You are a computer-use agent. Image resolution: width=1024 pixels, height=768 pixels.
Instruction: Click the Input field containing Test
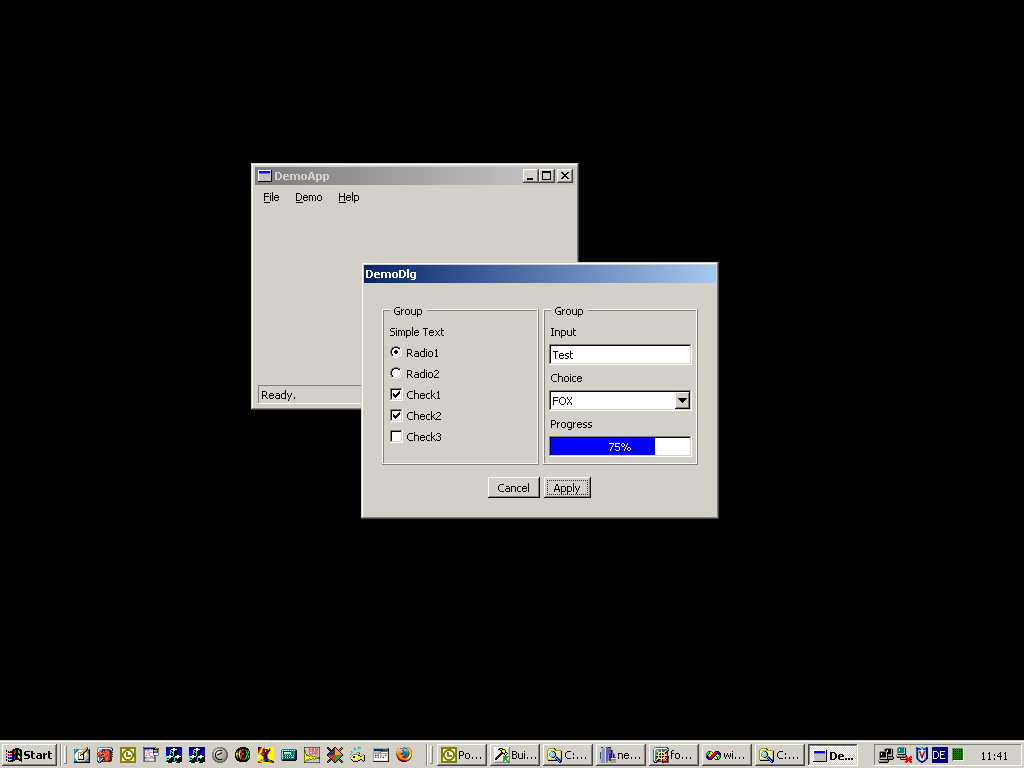[620, 355]
